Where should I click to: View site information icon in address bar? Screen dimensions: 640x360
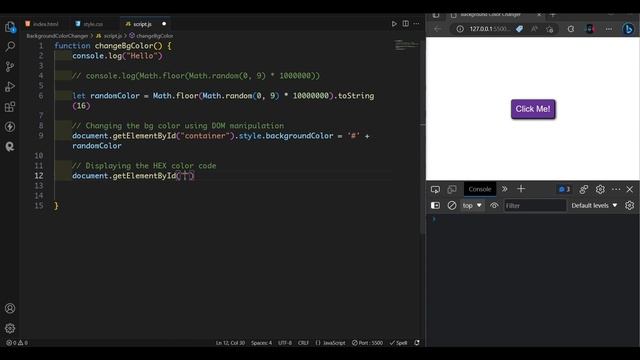[460, 29]
